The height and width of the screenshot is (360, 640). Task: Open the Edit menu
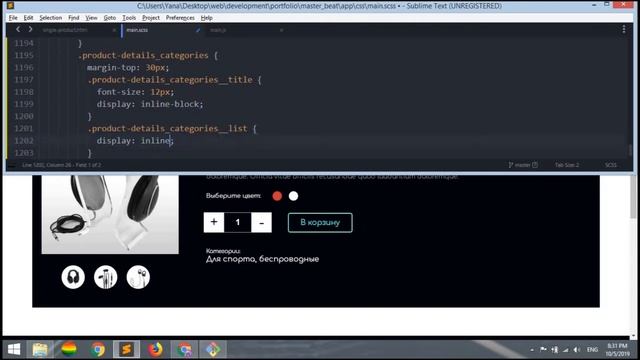click(28, 18)
